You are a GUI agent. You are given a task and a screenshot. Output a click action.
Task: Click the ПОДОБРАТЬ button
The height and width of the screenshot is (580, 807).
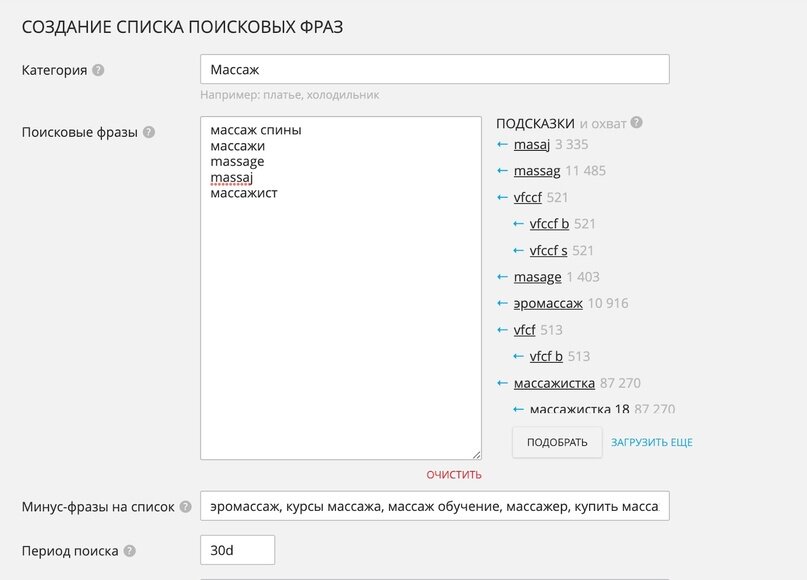(x=557, y=442)
